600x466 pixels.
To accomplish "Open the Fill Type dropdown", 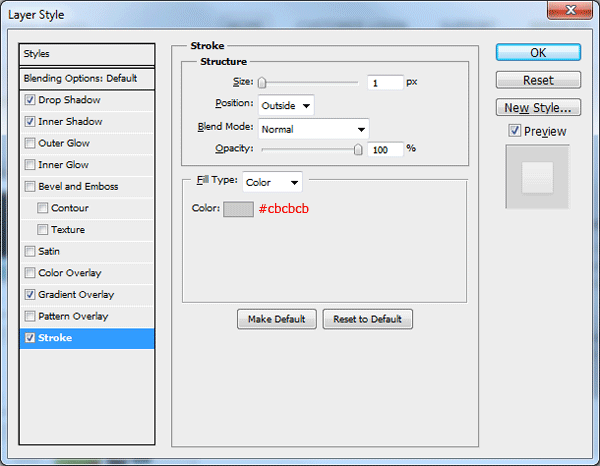I will pos(272,182).
